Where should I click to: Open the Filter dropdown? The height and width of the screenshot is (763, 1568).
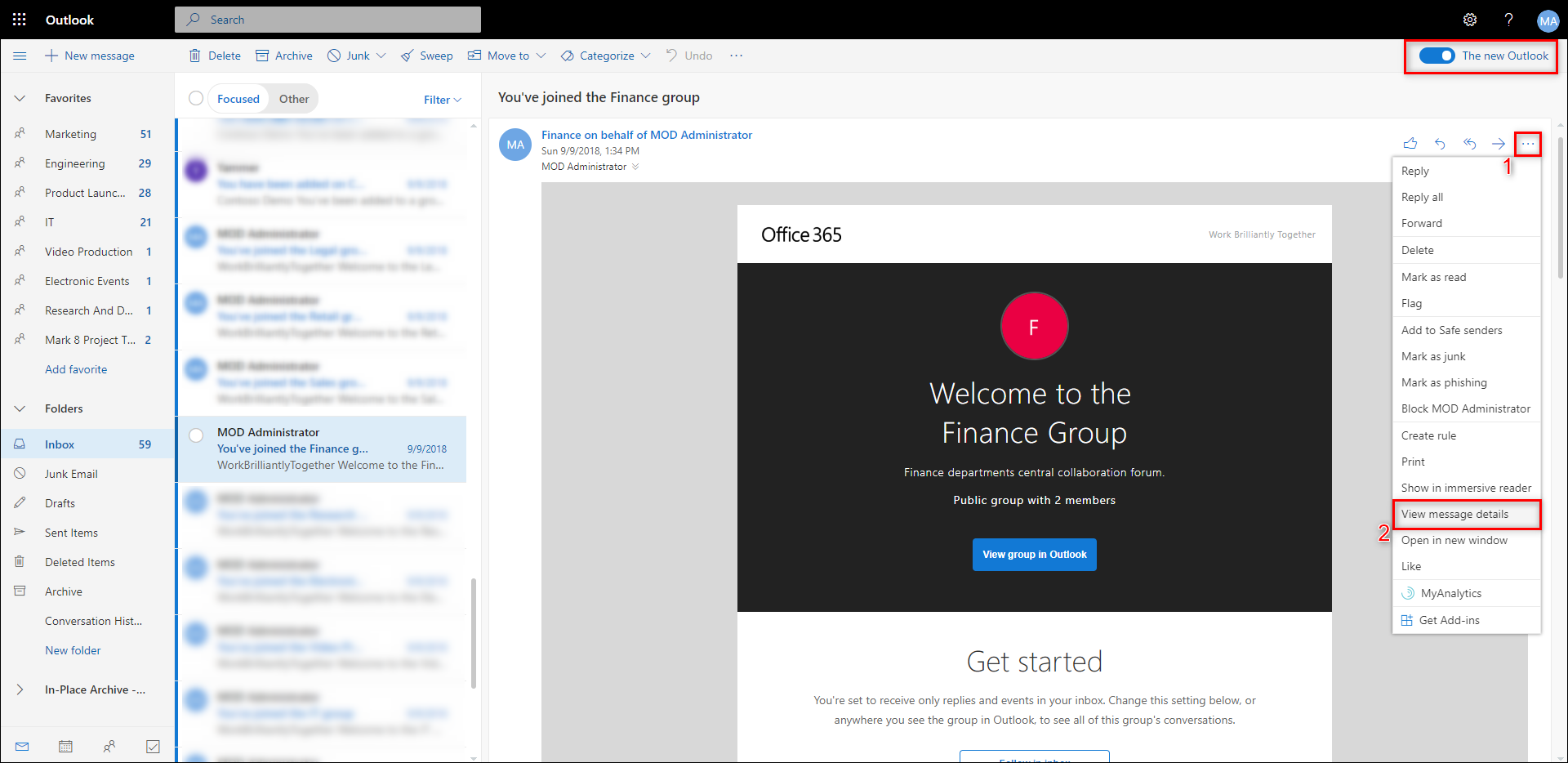pyautogui.click(x=443, y=100)
